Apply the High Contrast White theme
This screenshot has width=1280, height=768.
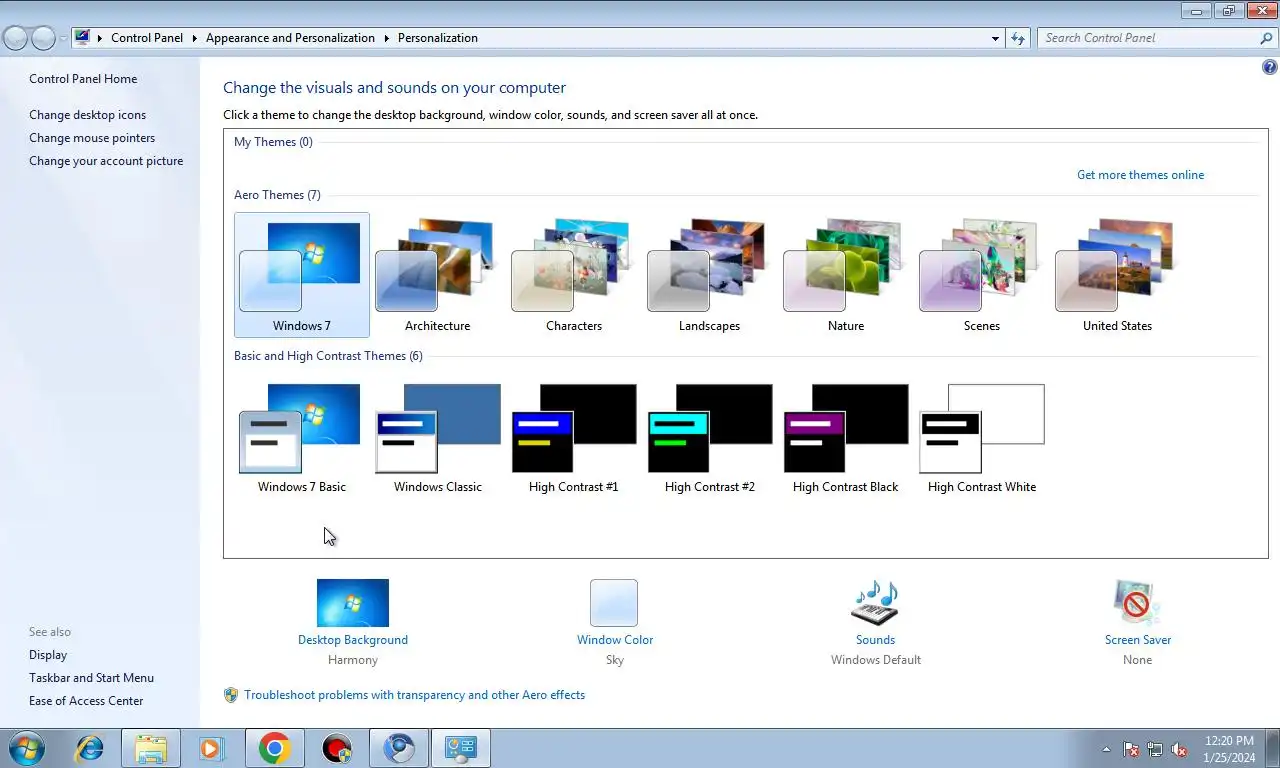tap(981, 437)
